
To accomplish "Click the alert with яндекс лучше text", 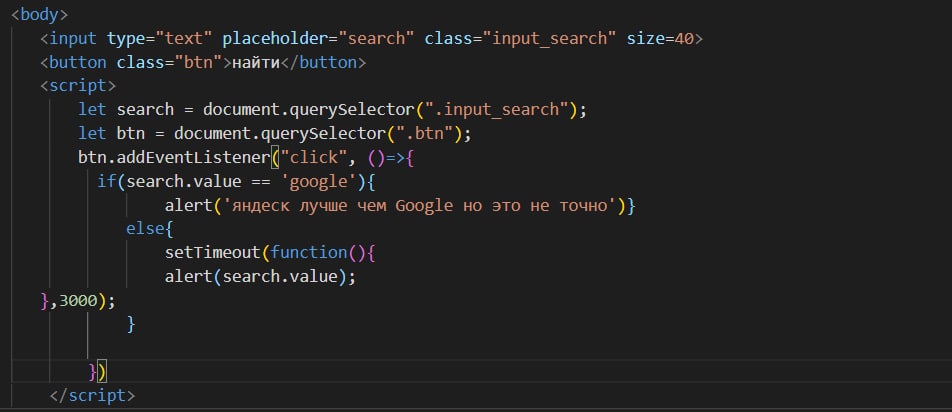I will (400, 206).
